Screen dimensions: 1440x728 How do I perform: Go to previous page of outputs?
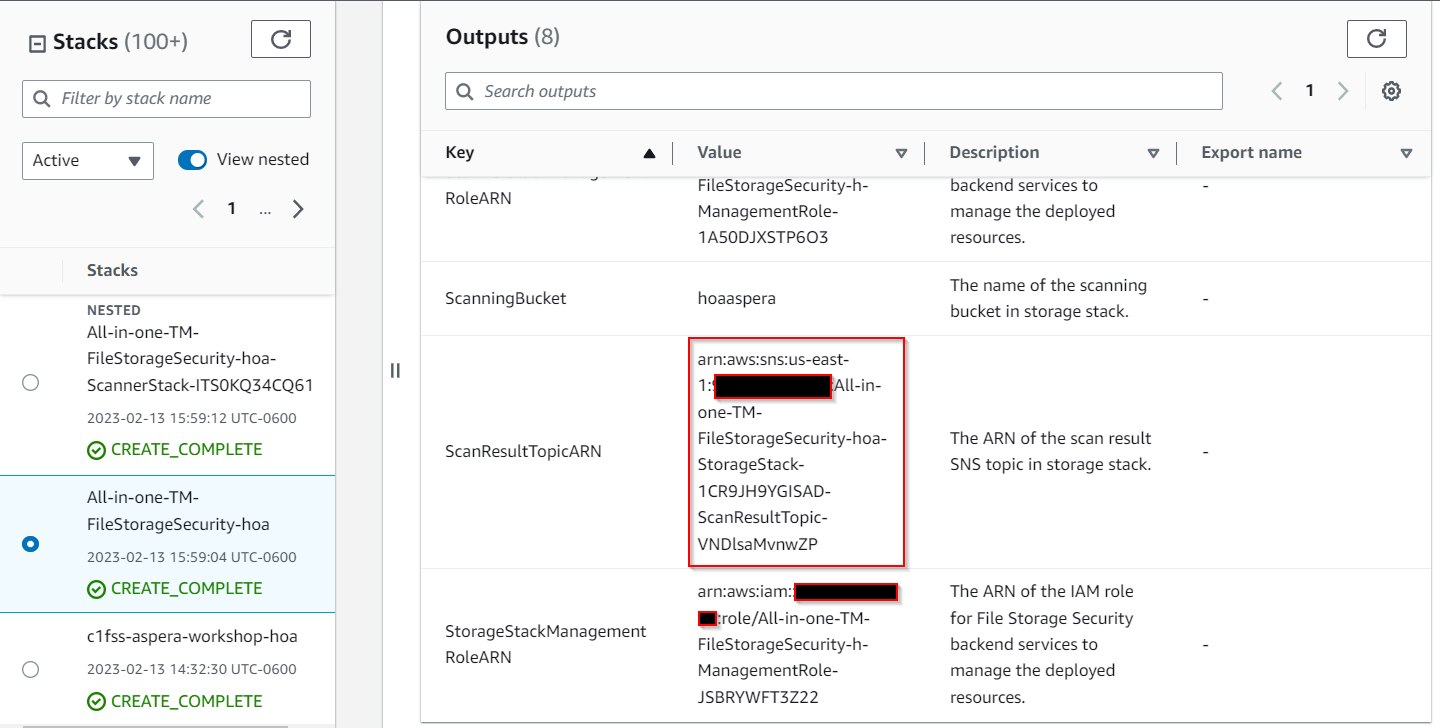coord(1277,91)
